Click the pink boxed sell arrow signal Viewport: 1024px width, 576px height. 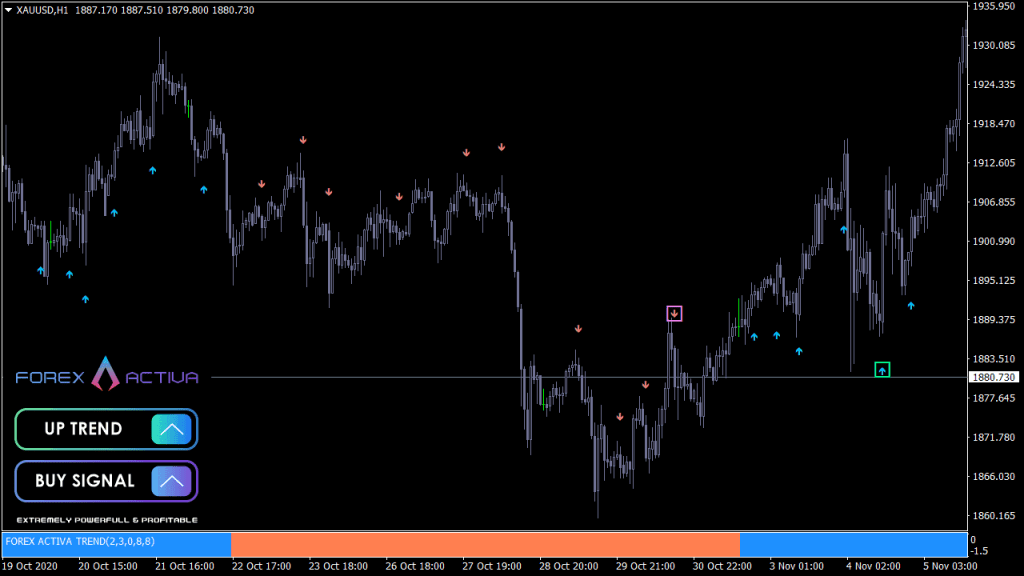coord(674,314)
